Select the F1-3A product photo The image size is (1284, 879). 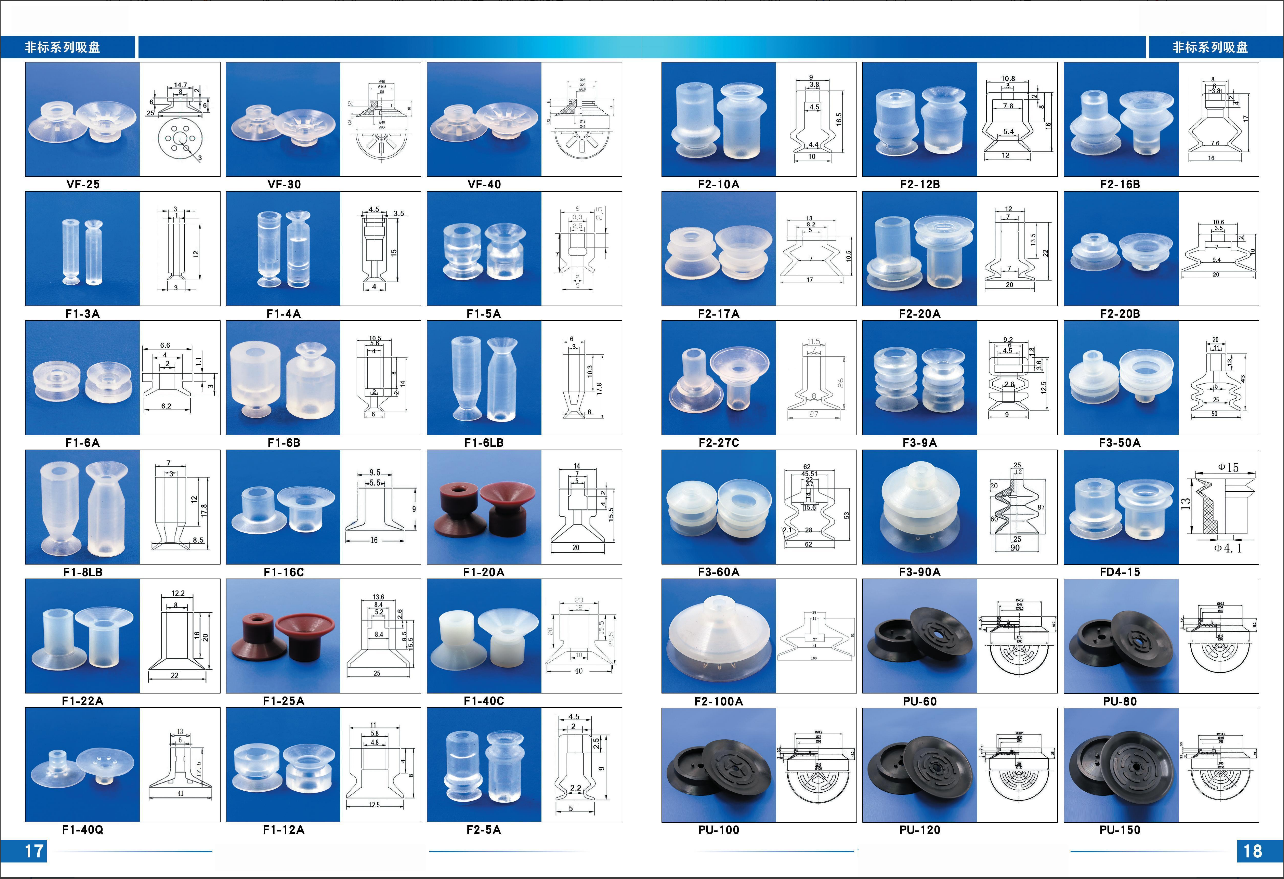pos(82,249)
